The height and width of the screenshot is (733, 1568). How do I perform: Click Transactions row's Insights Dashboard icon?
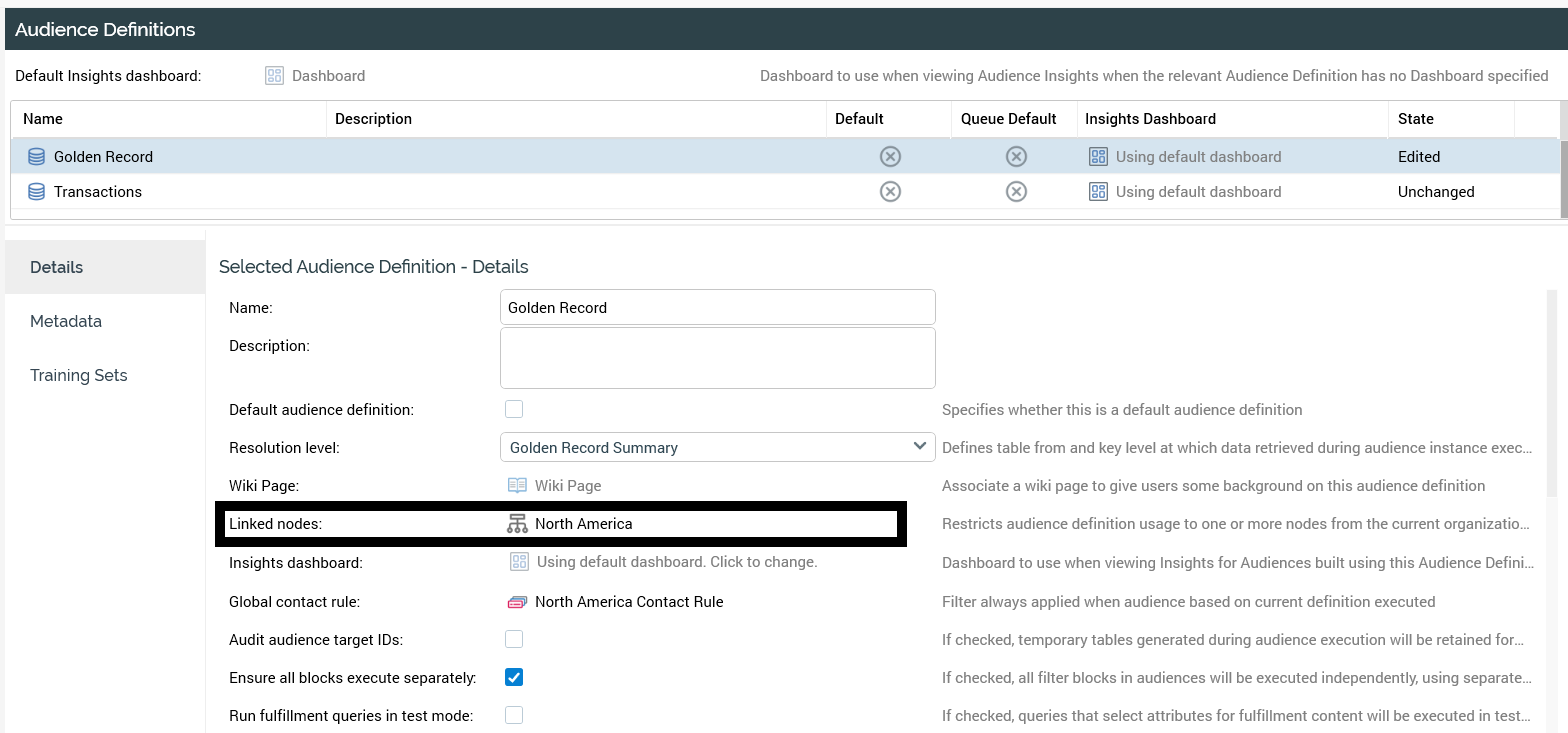1098,192
